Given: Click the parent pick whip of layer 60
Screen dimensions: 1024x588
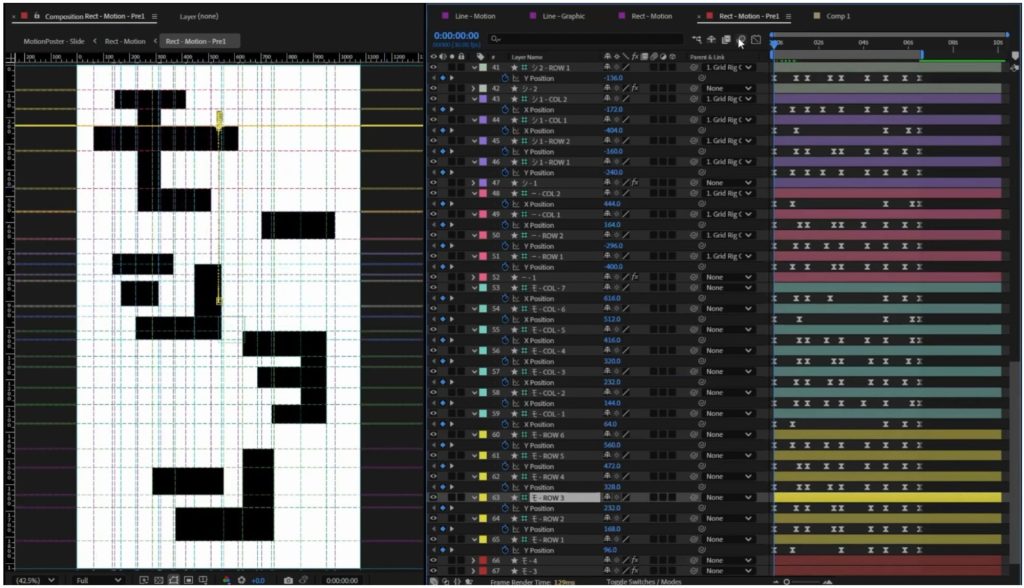Looking at the screenshot, I should (702, 435).
